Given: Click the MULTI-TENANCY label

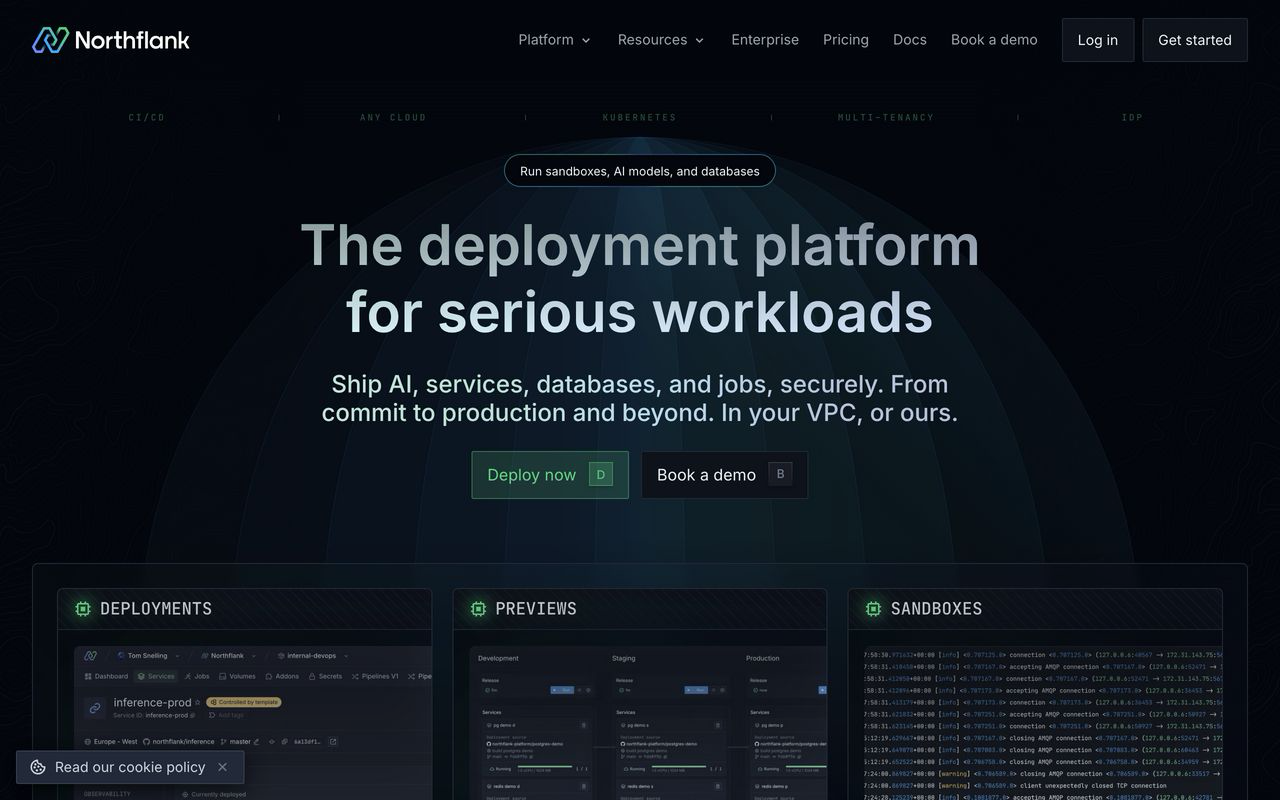Looking at the screenshot, I should pyautogui.click(x=886, y=118).
